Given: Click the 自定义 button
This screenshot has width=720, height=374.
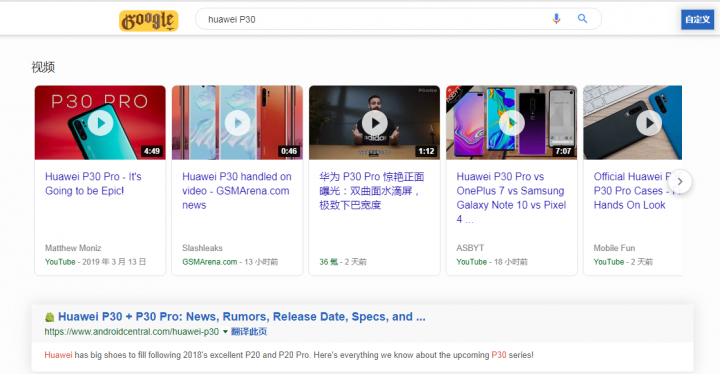Looking at the screenshot, I should [697, 19].
